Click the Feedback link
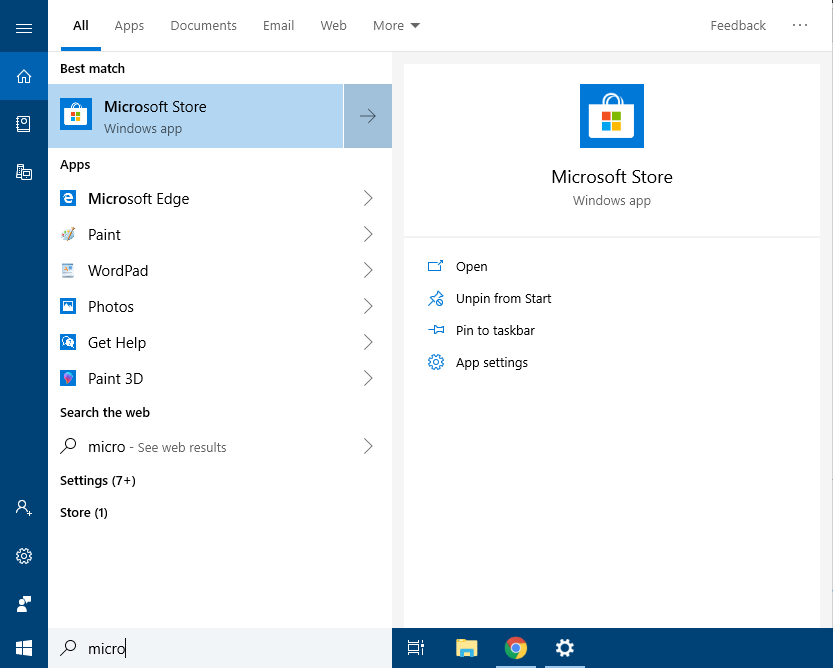Image resolution: width=833 pixels, height=668 pixels. pos(738,26)
